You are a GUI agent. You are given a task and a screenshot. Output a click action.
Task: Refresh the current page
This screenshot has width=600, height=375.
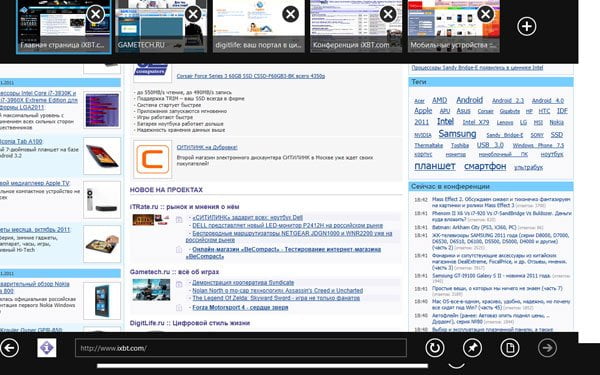435,348
